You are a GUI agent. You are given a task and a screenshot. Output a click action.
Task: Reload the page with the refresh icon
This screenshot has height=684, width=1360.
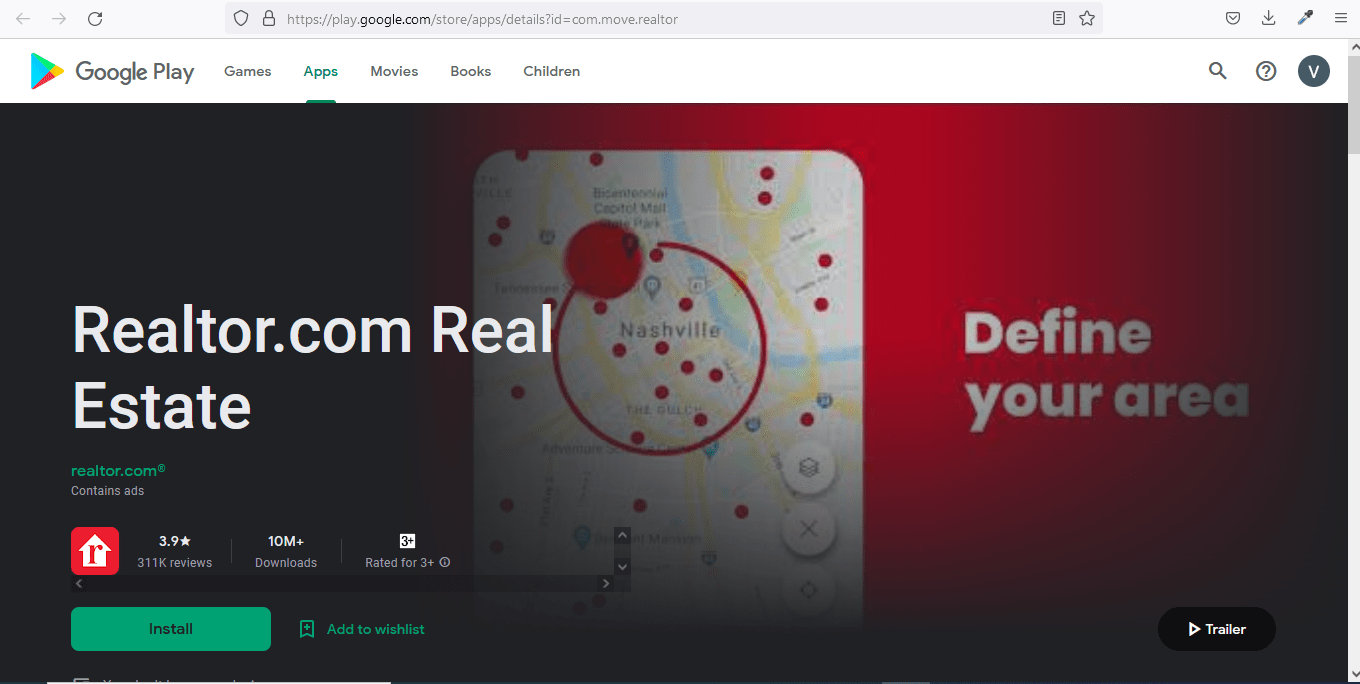(x=95, y=19)
